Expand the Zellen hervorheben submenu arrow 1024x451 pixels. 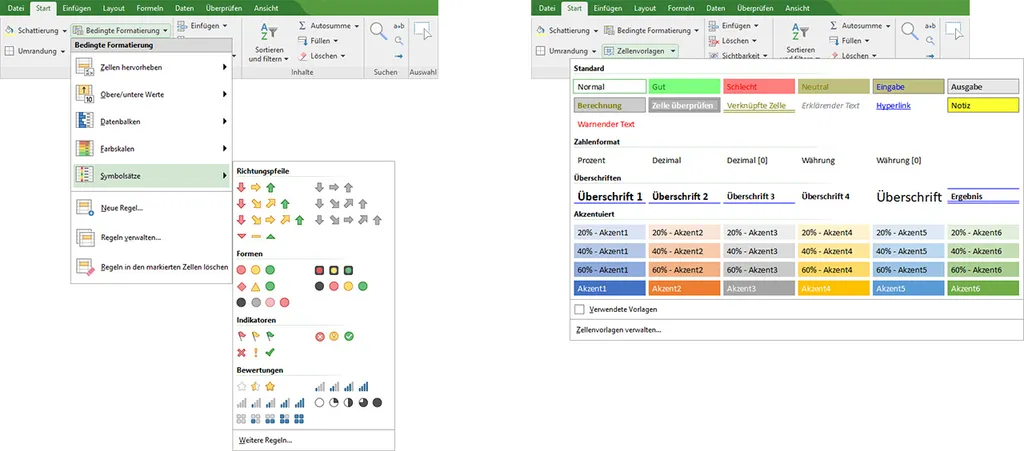pyautogui.click(x=225, y=67)
